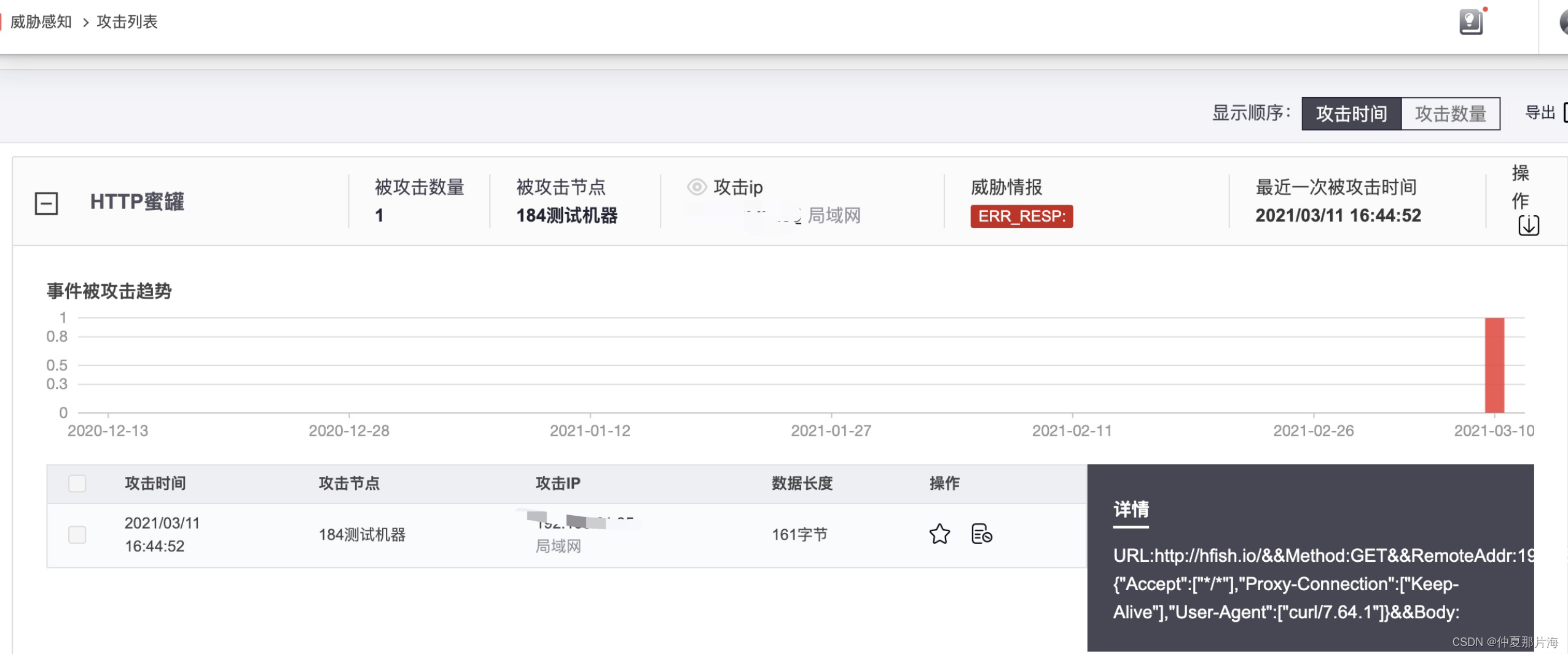
Task: Check the 2021/03/11 attack row checkbox
Action: [77, 534]
